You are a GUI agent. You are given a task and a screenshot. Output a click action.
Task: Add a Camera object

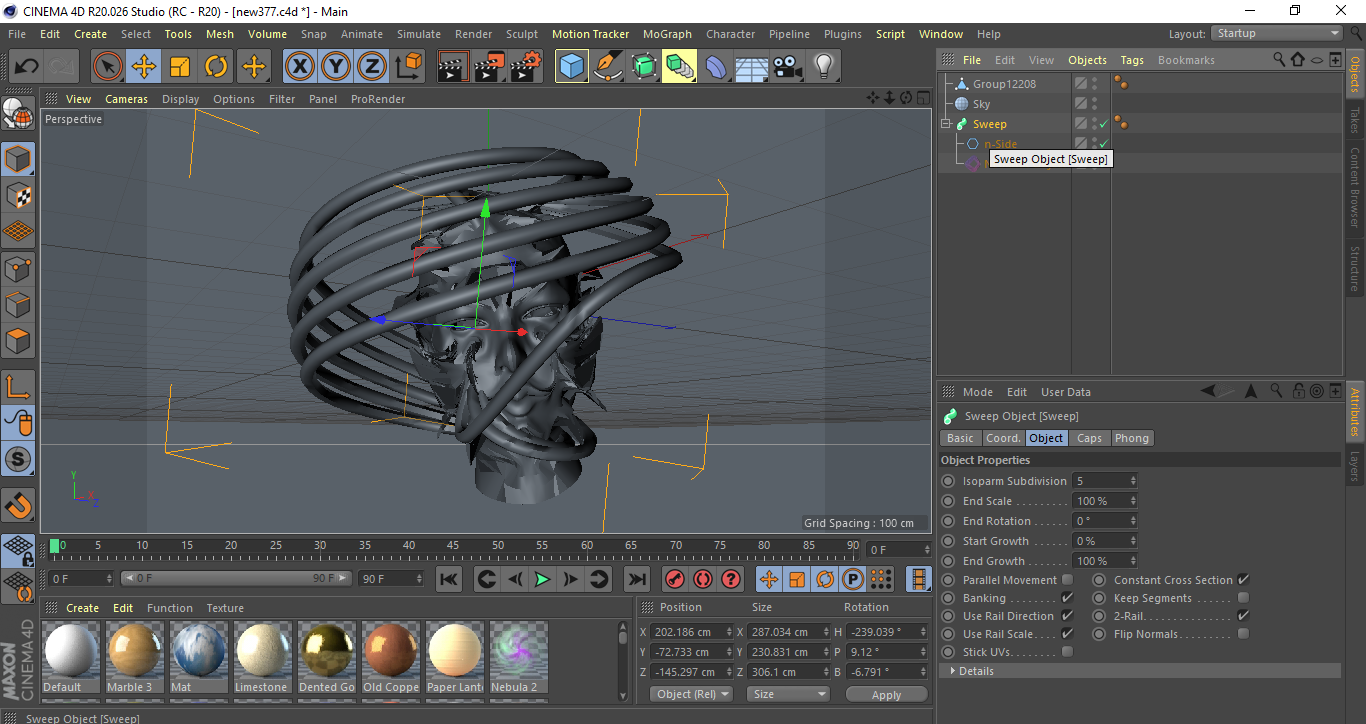788,67
